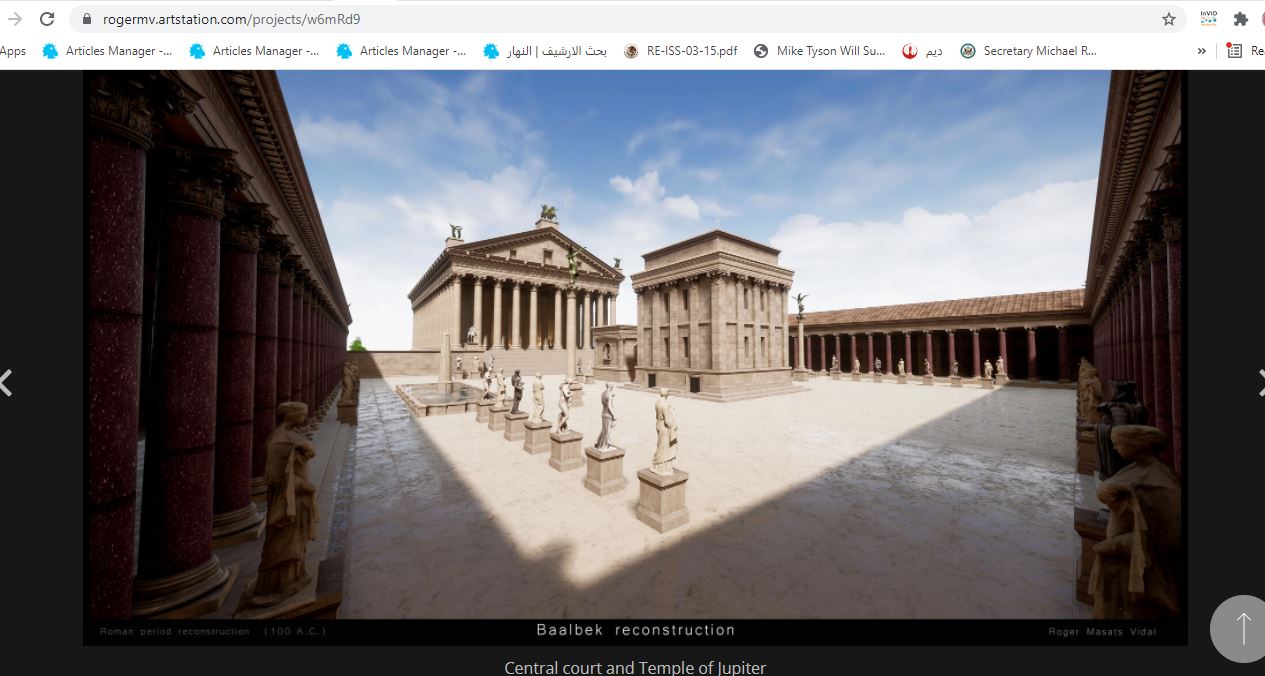Click the address bar URL field
Screen dimensions: 1265x676
tap(600, 19)
